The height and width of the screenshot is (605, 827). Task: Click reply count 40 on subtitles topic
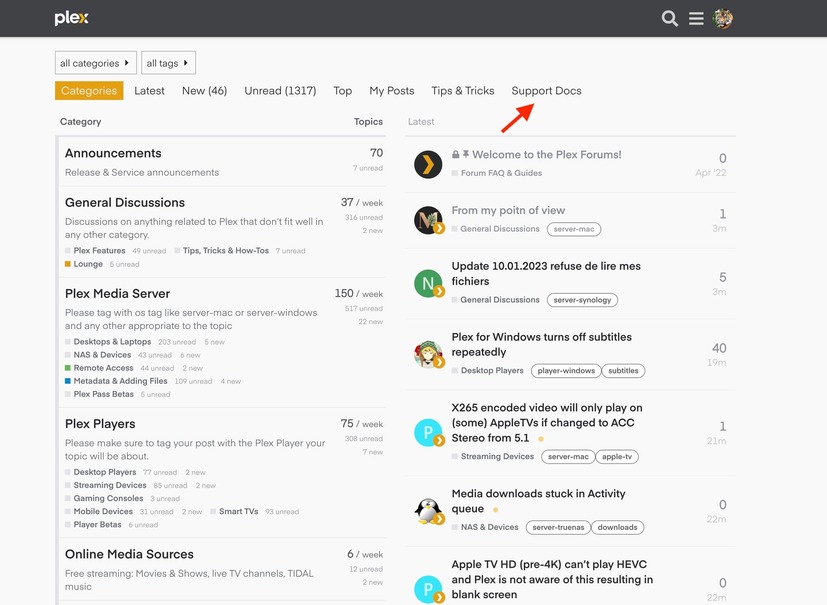pos(719,348)
